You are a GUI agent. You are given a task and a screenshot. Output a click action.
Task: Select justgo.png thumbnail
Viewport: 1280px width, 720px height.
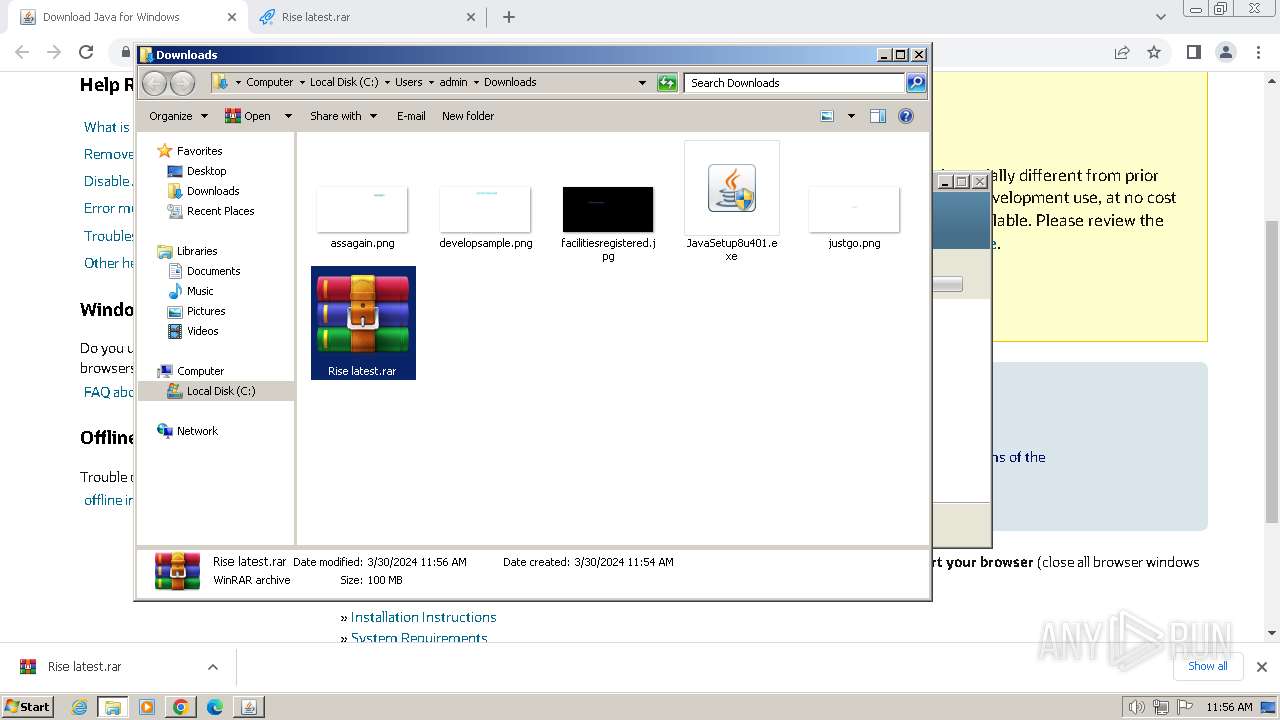[854, 209]
